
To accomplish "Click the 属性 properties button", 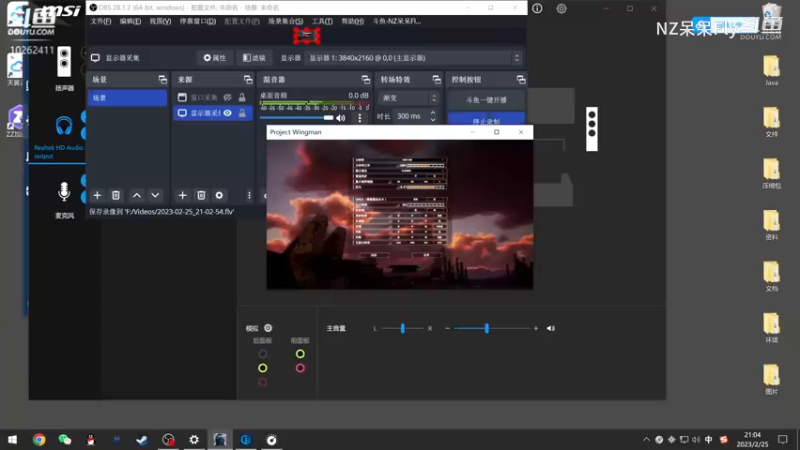I will (215, 58).
